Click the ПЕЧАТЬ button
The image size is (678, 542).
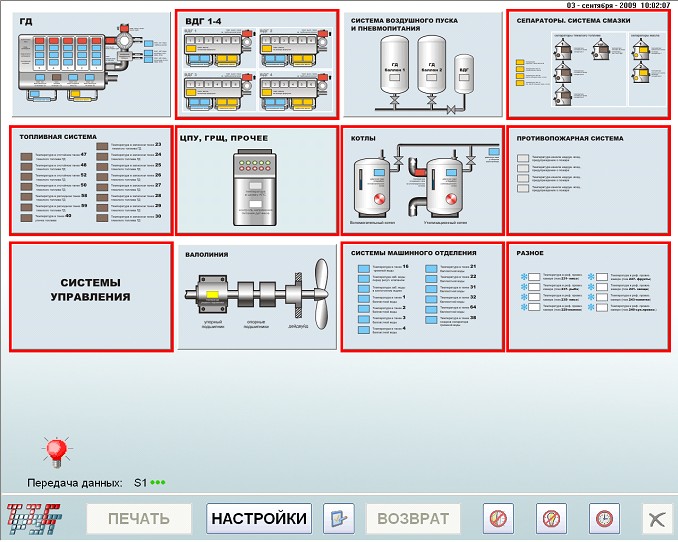139,518
